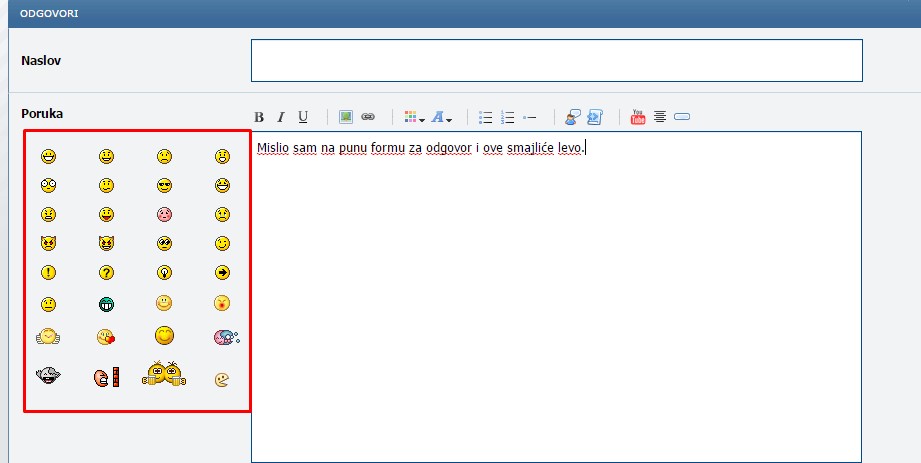Screen dimensions: 921x463
Task: Insert the shocked wide-eyed smiley
Action: (48, 186)
